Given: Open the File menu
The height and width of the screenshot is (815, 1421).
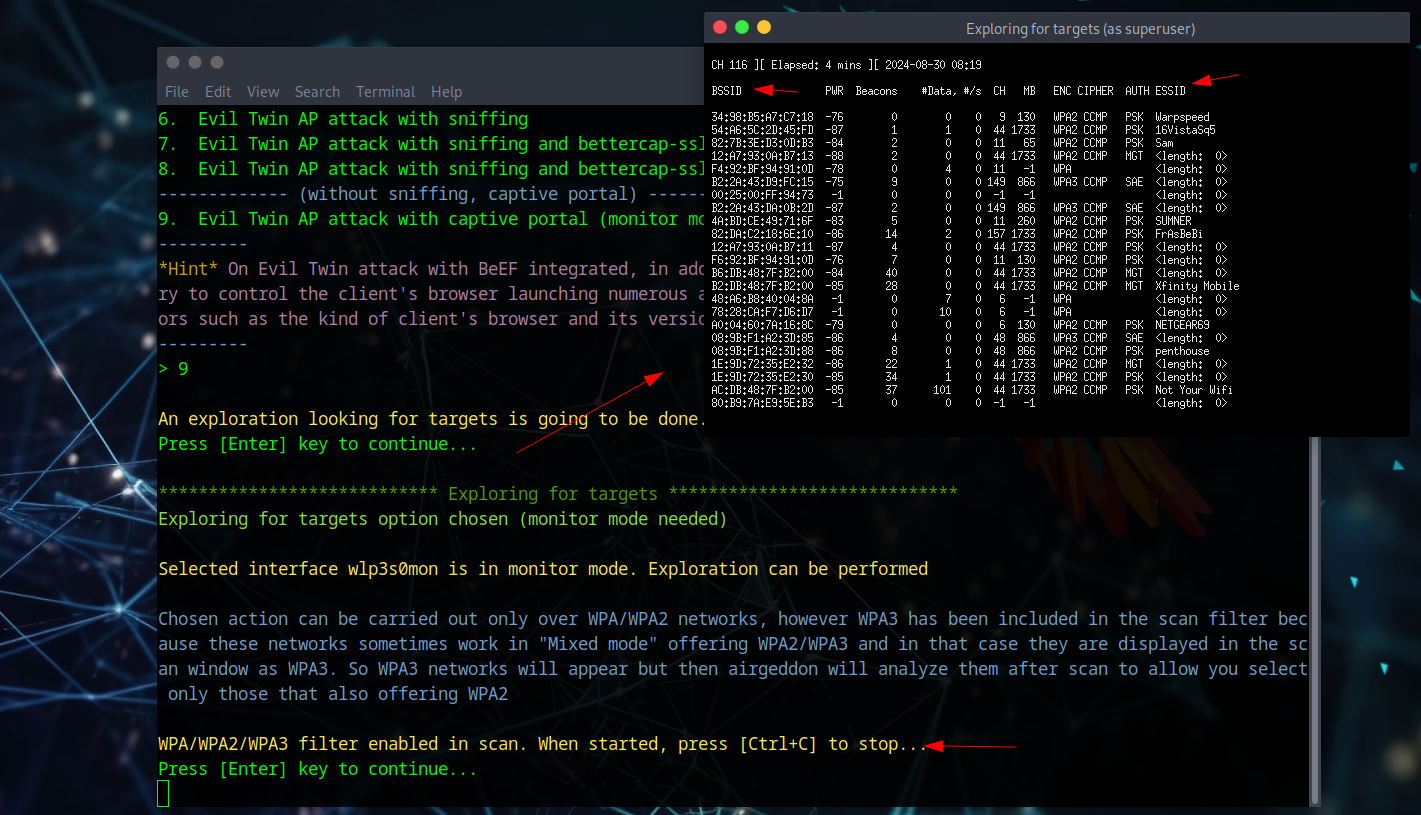Looking at the screenshot, I should (177, 91).
